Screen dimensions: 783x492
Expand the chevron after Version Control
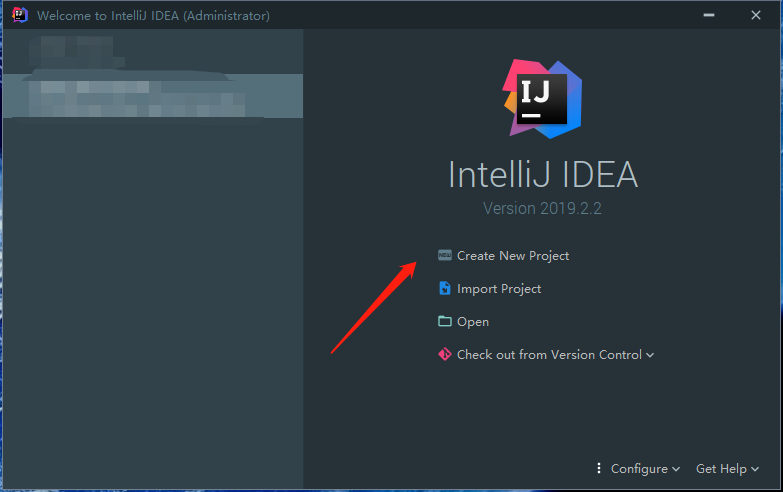tap(650, 355)
